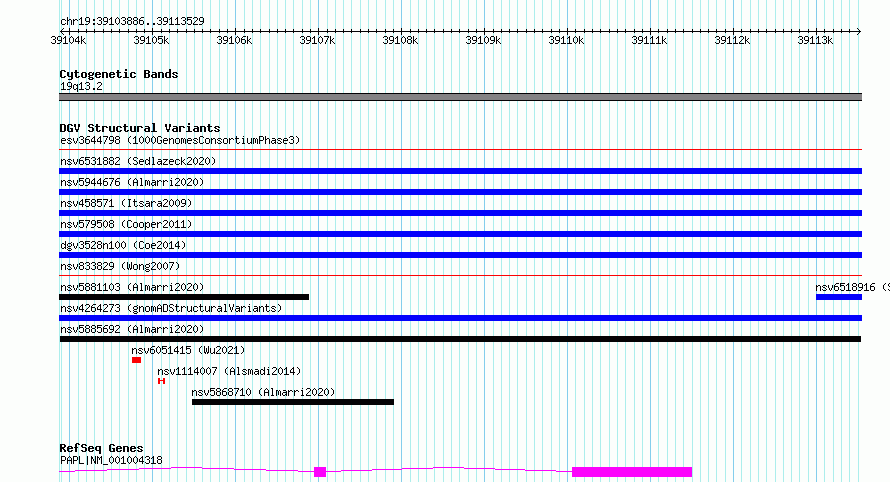890x482 pixels.
Task: Open the nsv5944676 (Almarri2020) variant label
Action: 132,182
